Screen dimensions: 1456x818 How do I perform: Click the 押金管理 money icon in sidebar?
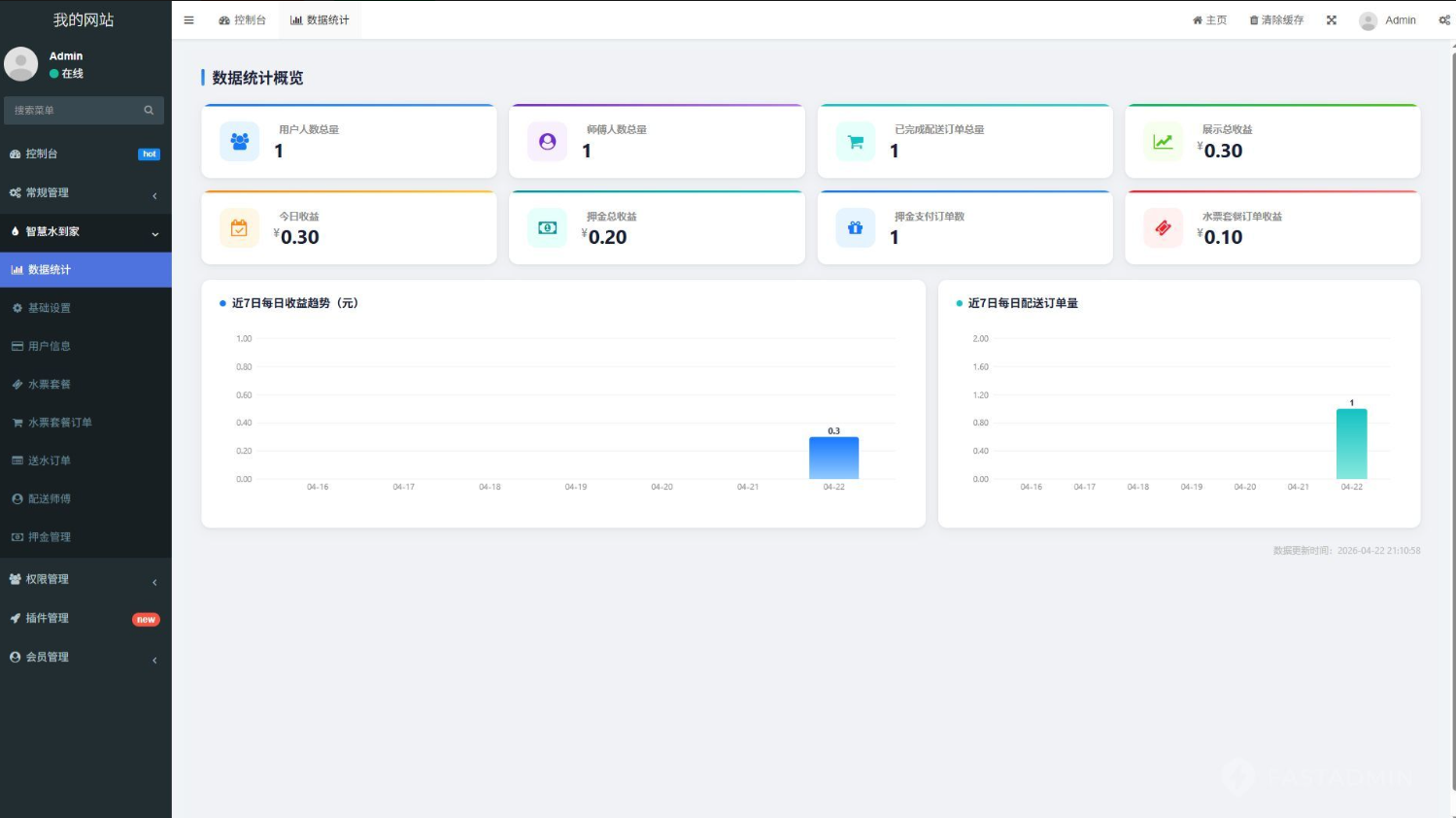click(x=17, y=536)
